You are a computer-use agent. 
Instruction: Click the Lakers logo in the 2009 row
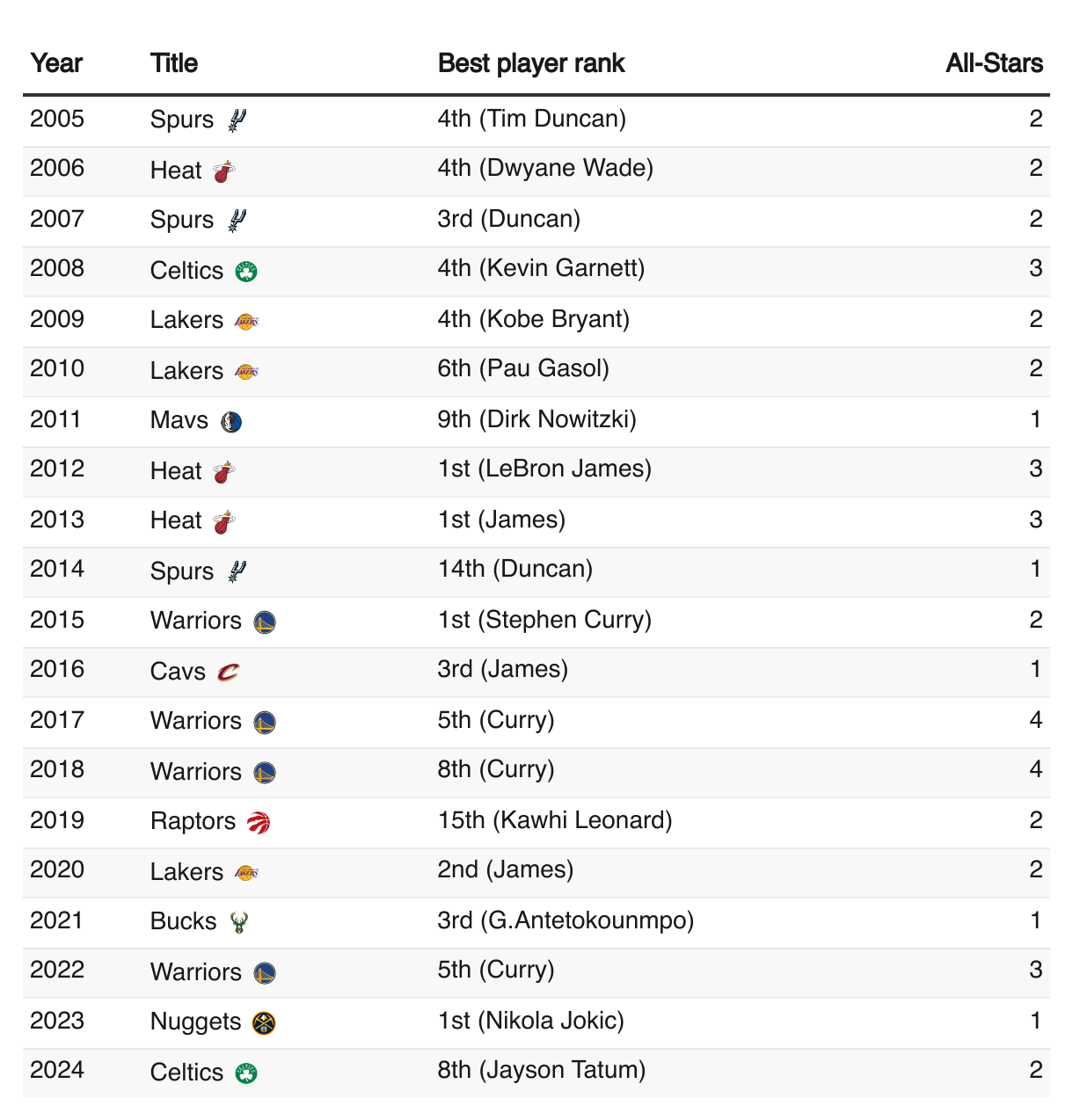pos(246,321)
